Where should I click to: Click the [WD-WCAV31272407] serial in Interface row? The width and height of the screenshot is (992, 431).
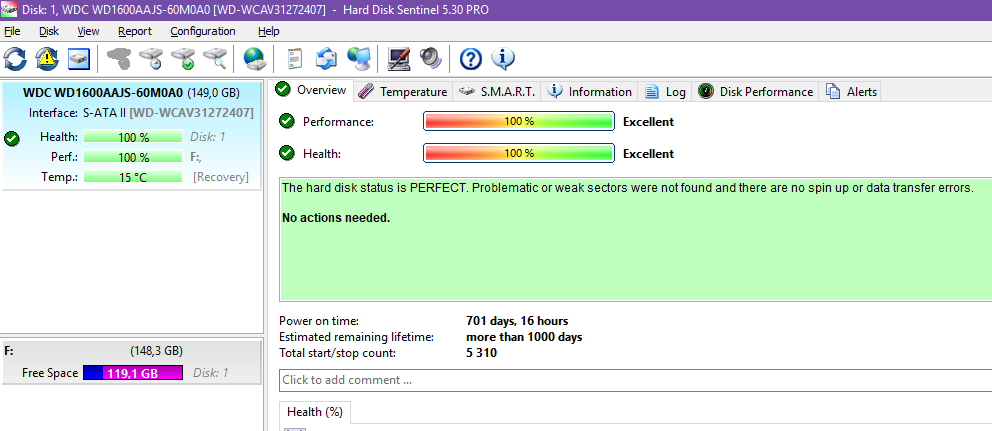(192, 113)
